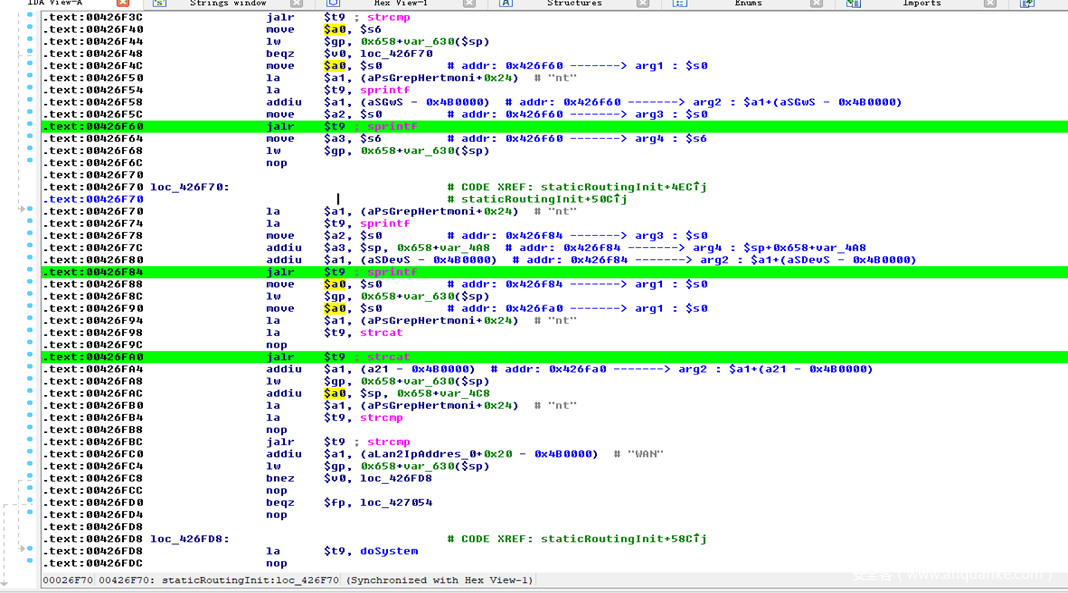Viewport: 1068px width, 593px height.
Task: Open the Strings window tab
Action: click(227, 3)
